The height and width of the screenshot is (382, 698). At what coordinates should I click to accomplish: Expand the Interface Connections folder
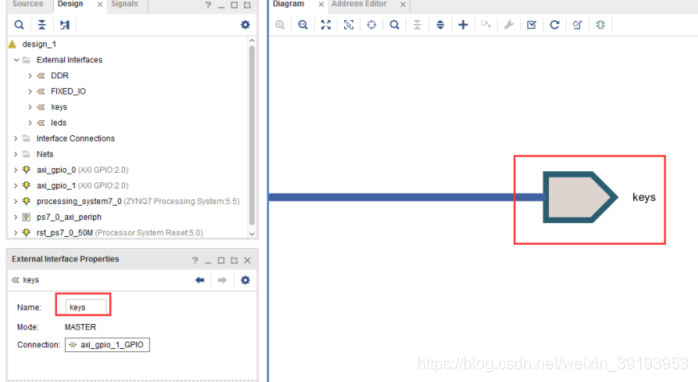tap(16, 138)
